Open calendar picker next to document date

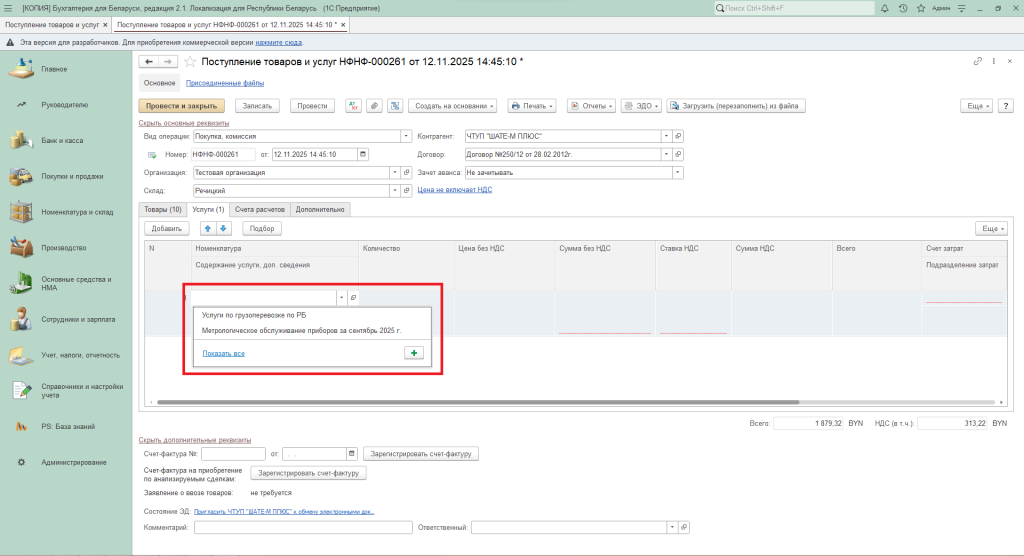point(362,154)
